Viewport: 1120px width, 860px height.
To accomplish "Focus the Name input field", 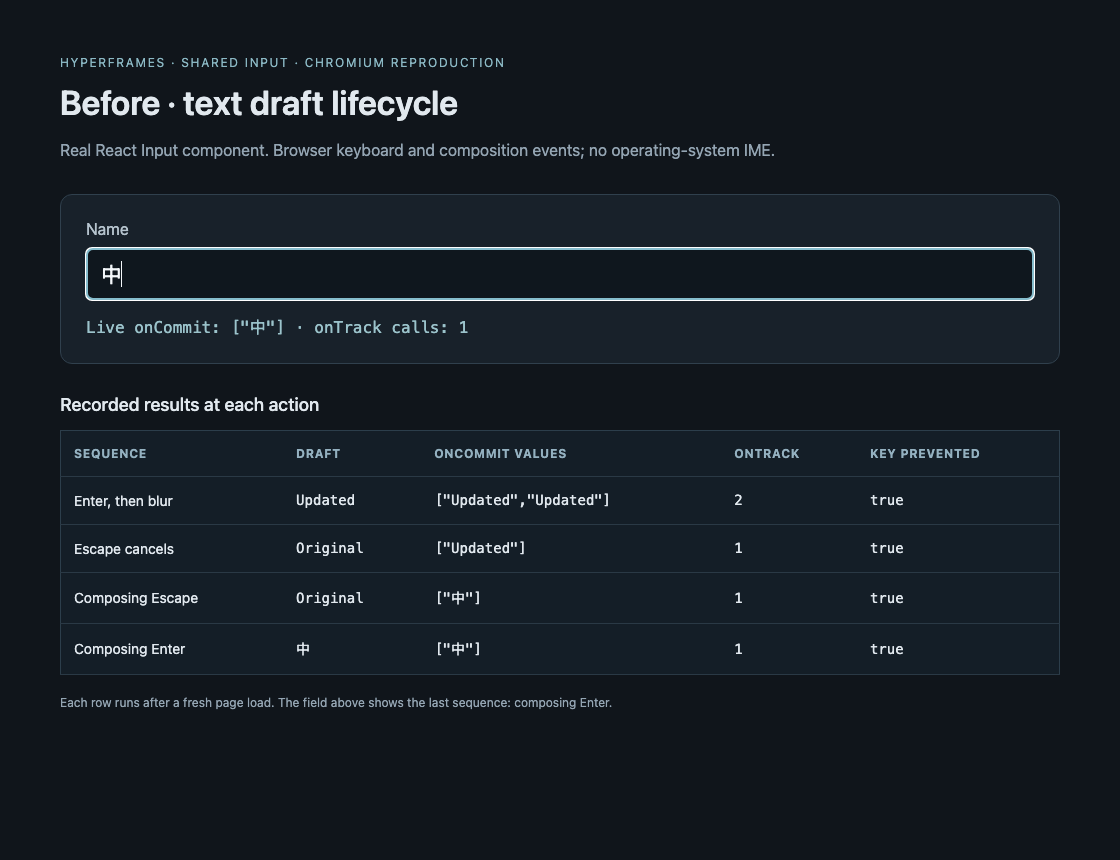I will pyautogui.click(x=559, y=274).
